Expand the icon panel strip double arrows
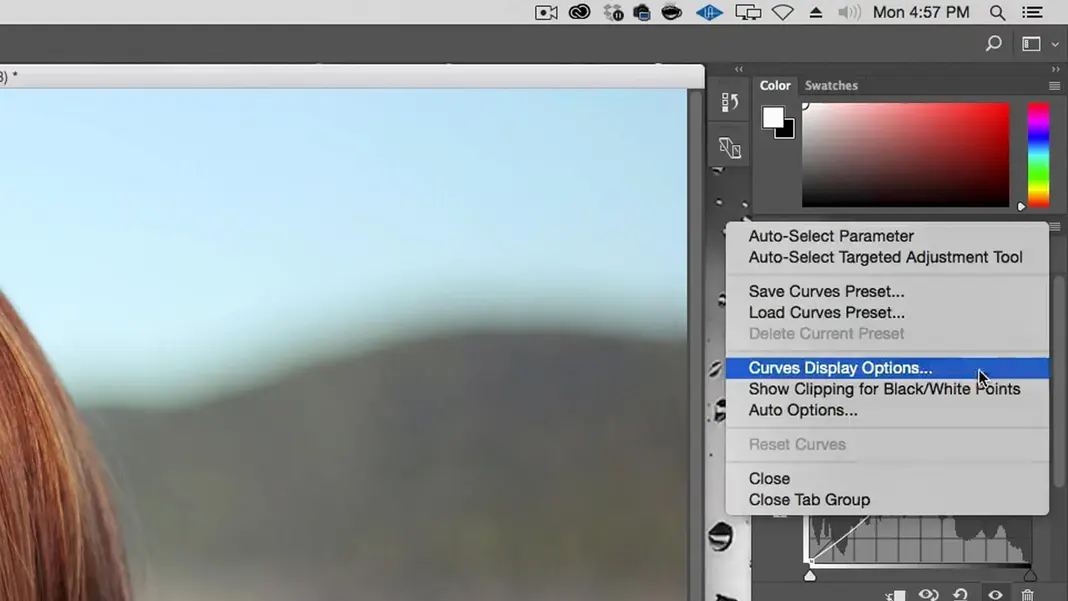The height and width of the screenshot is (601, 1068). 739,70
